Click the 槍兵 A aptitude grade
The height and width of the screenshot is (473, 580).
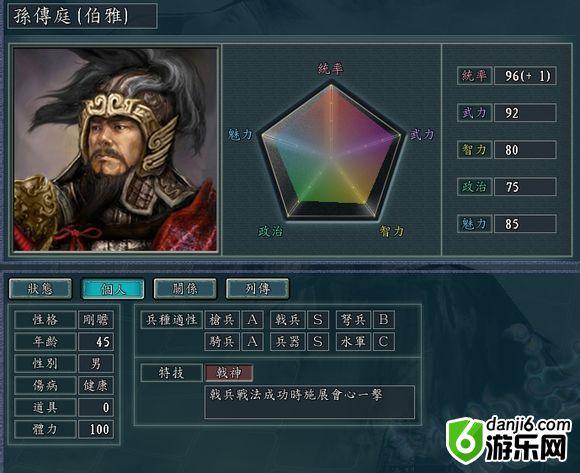tap(252, 320)
